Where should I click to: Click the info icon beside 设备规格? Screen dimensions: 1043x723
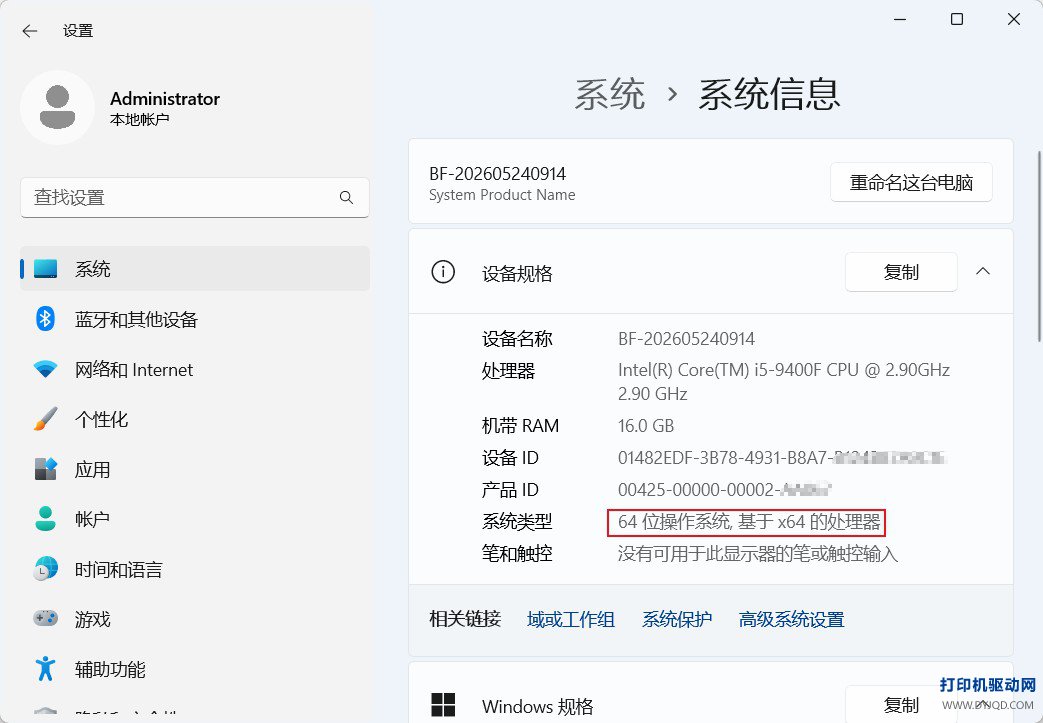(443, 272)
